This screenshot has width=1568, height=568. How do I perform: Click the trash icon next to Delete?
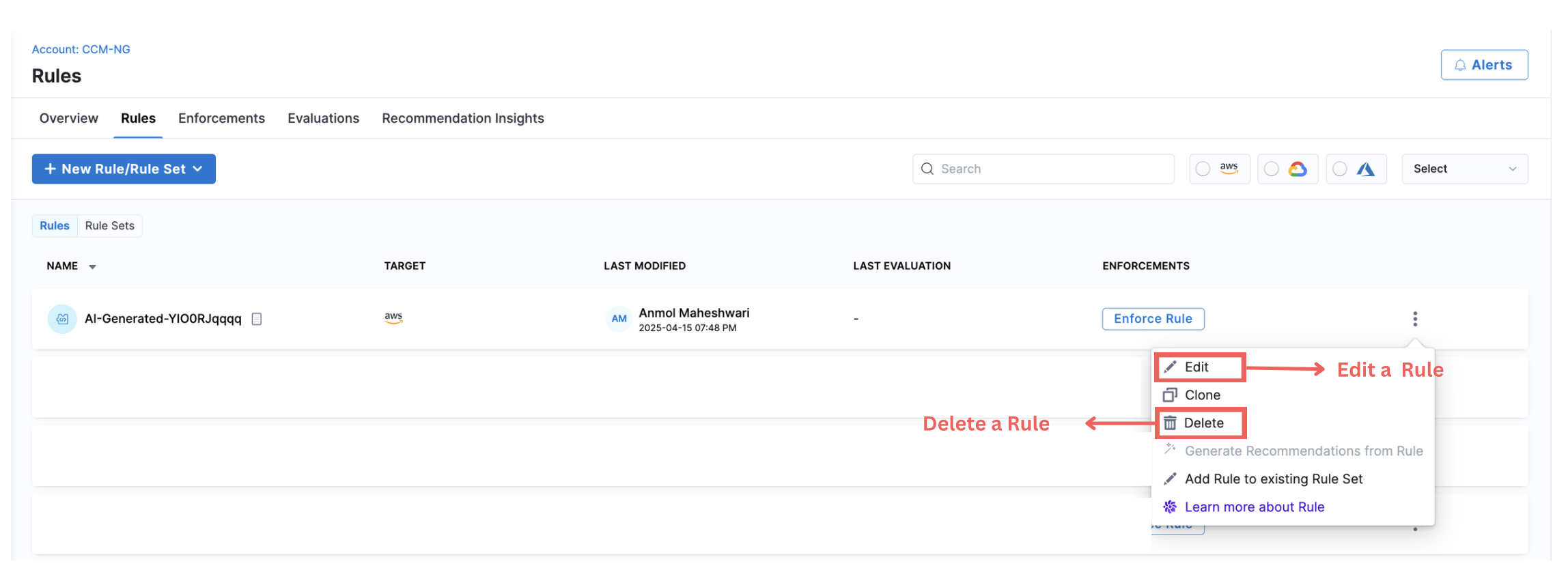1170,423
